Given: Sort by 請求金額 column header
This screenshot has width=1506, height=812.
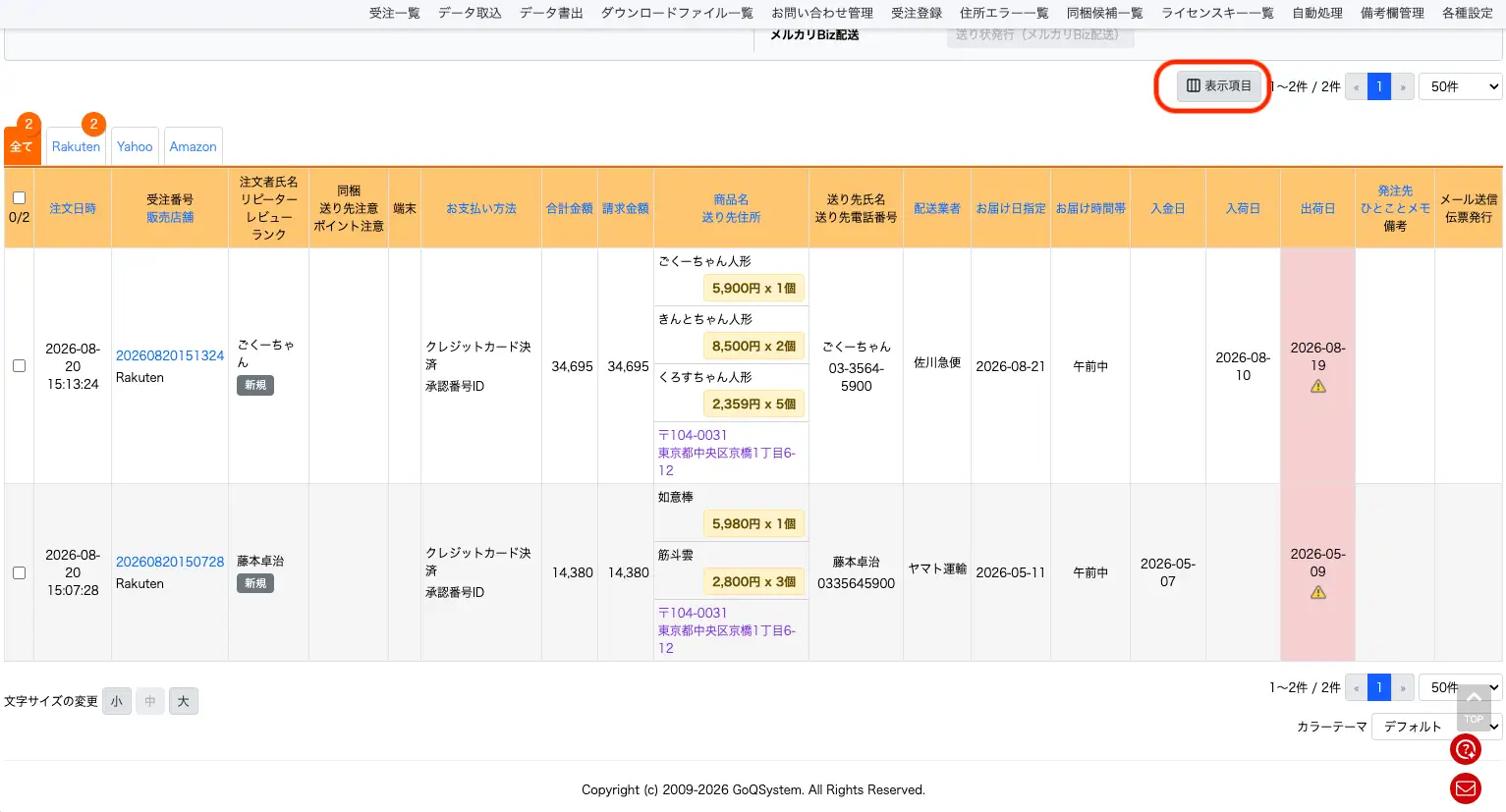Looking at the screenshot, I should tap(626, 208).
